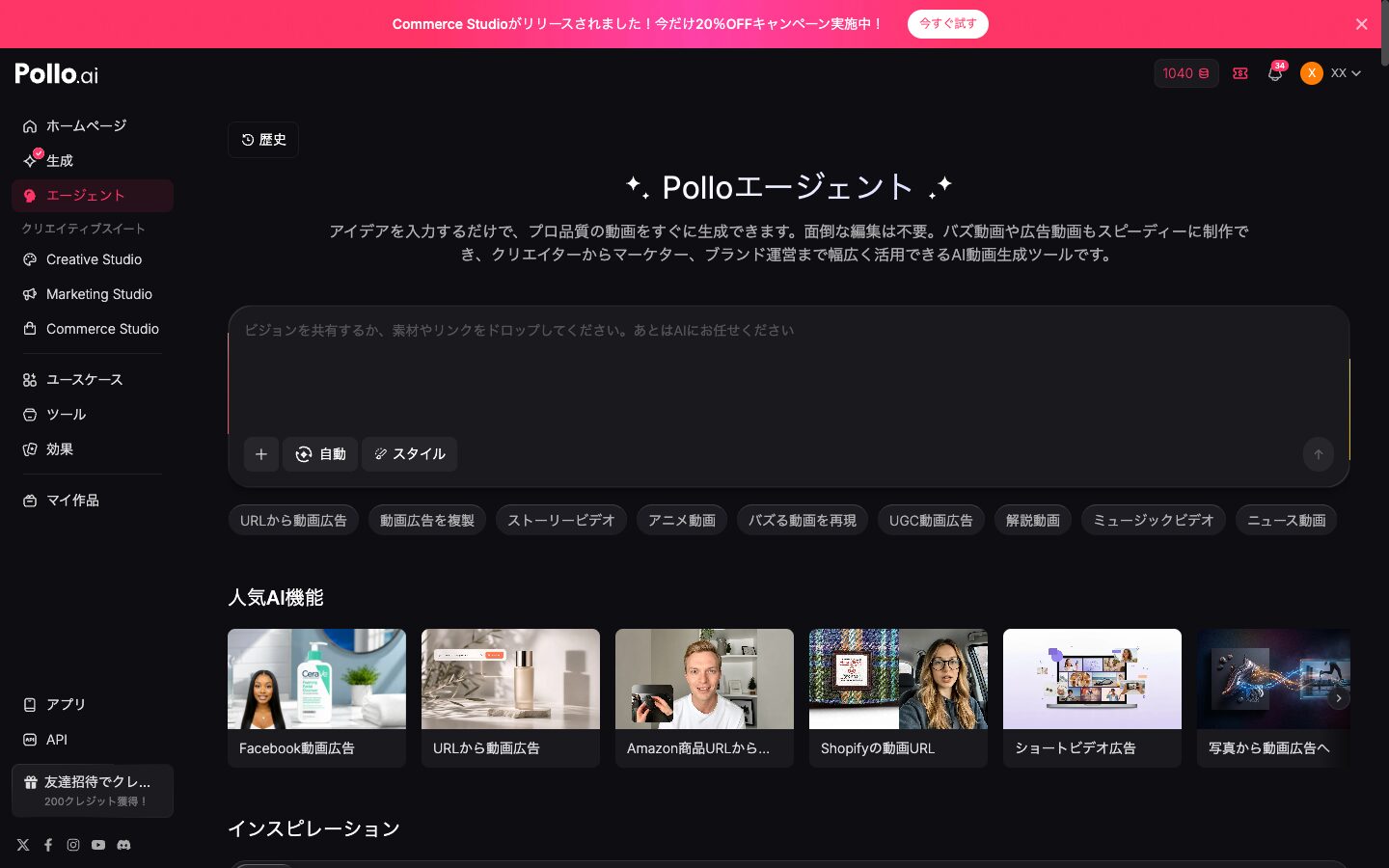The image size is (1389, 868).
Task: Expand the XX account dropdown
Action: pyautogui.click(x=1346, y=73)
